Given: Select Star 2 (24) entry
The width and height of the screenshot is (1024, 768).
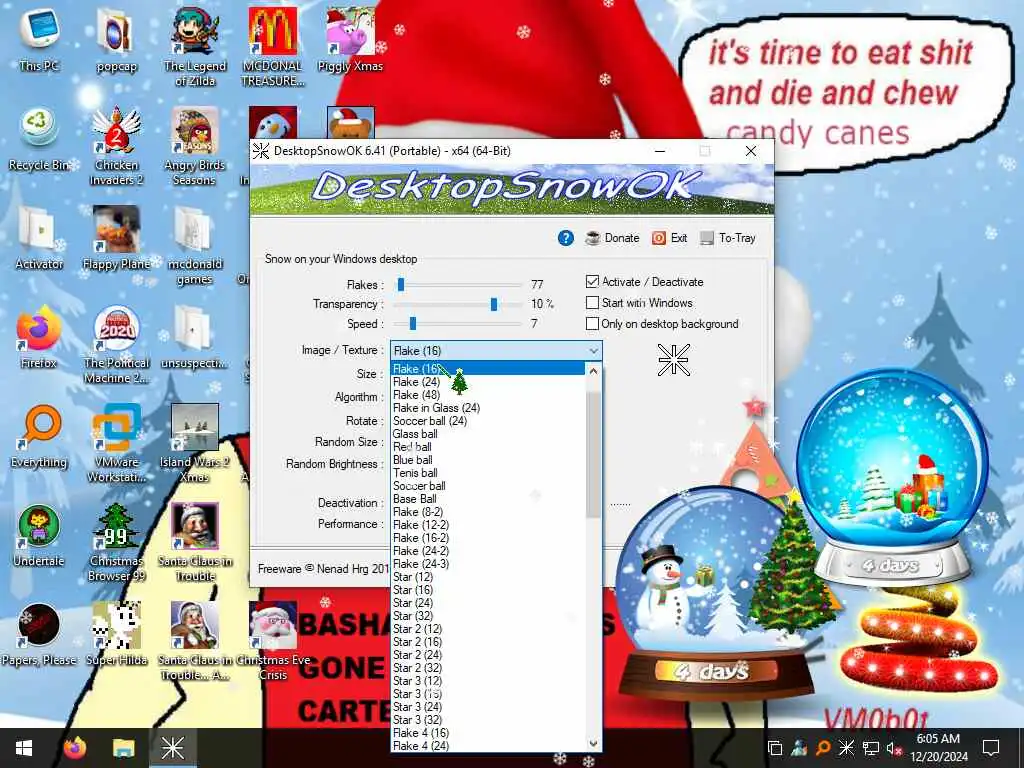Looking at the screenshot, I should (488, 655).
